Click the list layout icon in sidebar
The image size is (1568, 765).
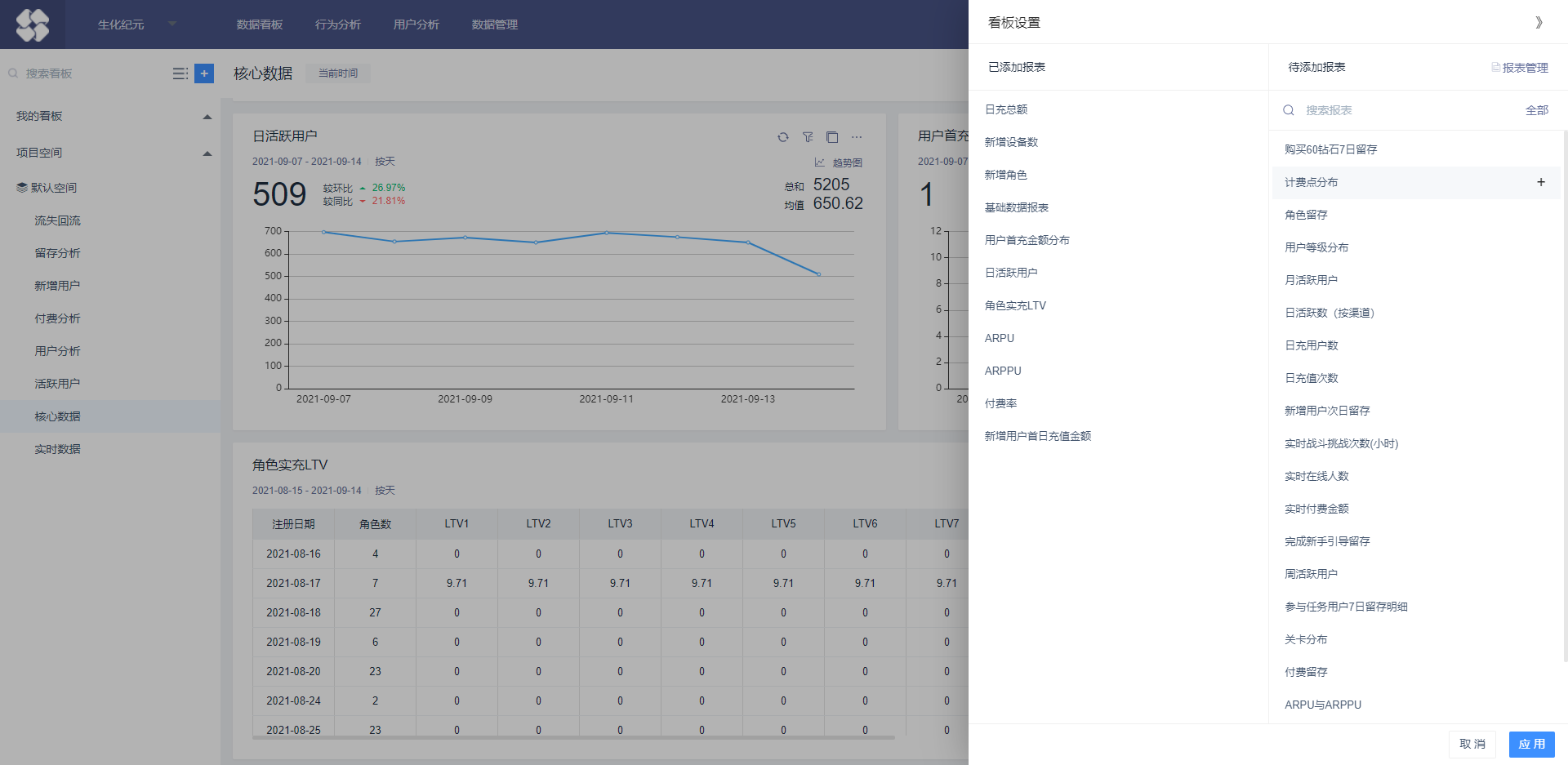pyautogui.click(x=180, y=73)
